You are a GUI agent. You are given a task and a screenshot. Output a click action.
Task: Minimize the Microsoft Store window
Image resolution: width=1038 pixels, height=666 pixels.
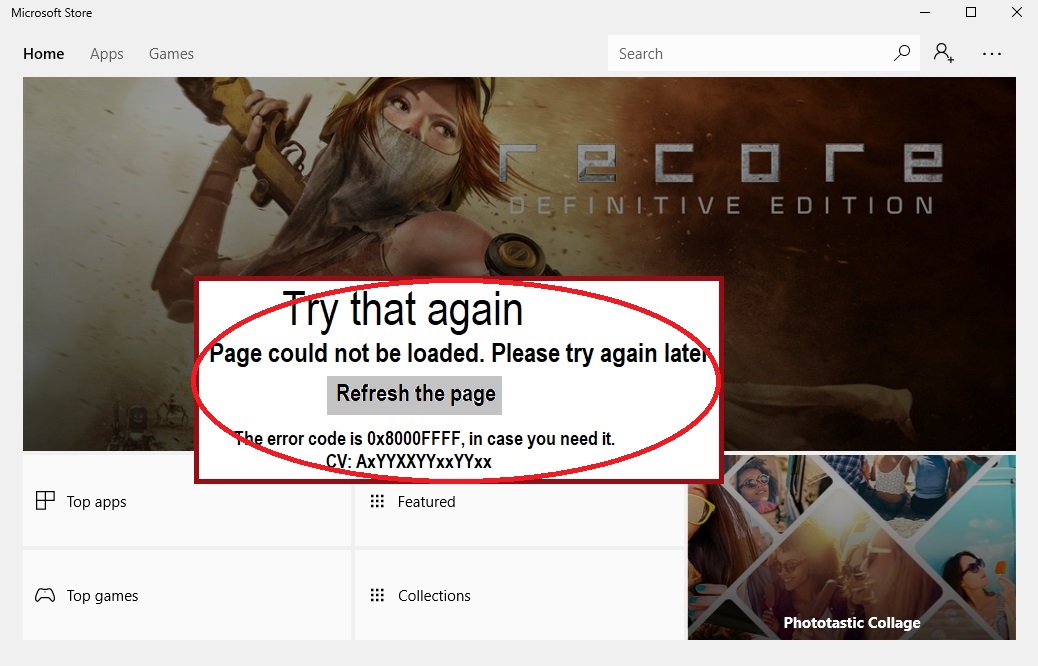pyautogui.click(x=925, y=13)
